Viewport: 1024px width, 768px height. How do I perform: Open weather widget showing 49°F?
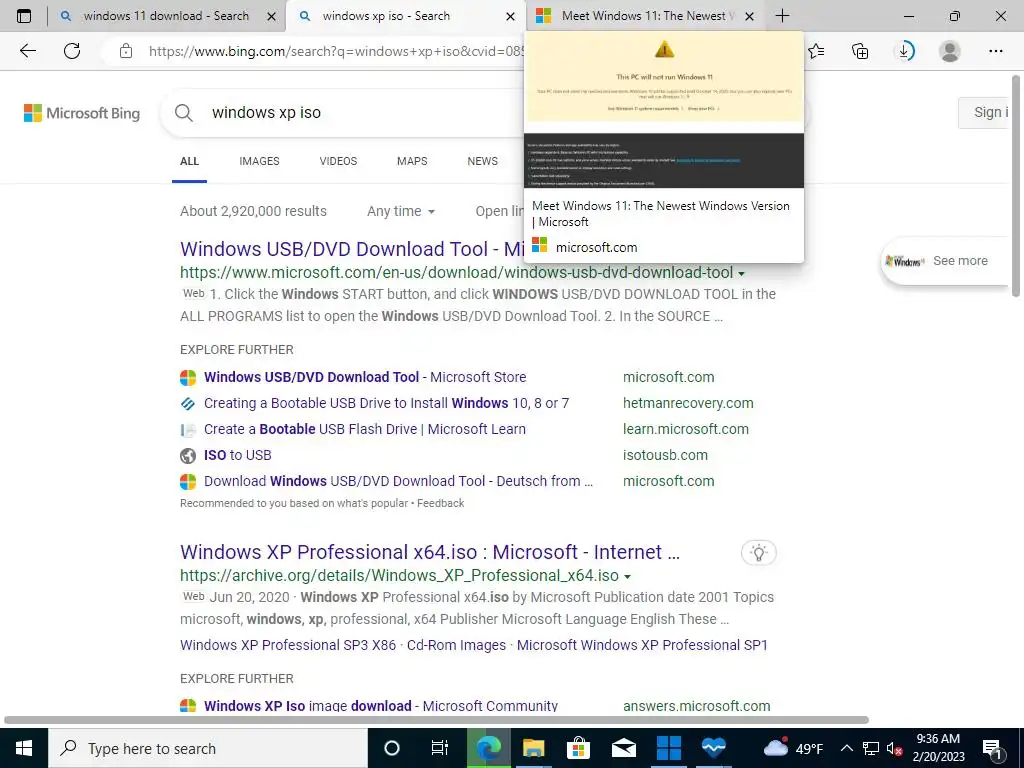click(x=793, y=748)
